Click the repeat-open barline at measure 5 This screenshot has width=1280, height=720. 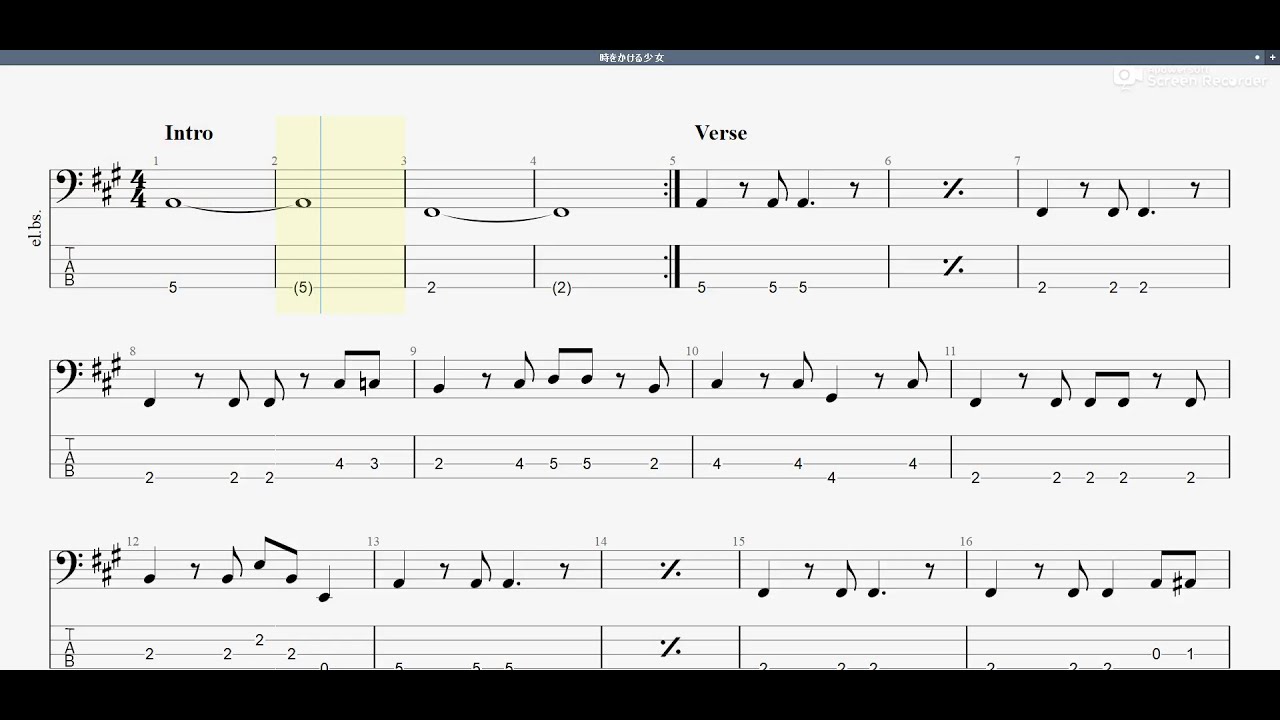672,189
